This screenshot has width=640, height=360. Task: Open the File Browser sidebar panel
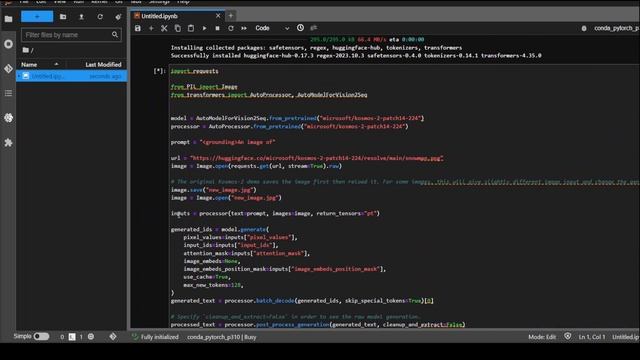pyautogui.click(x=8, y=19)
